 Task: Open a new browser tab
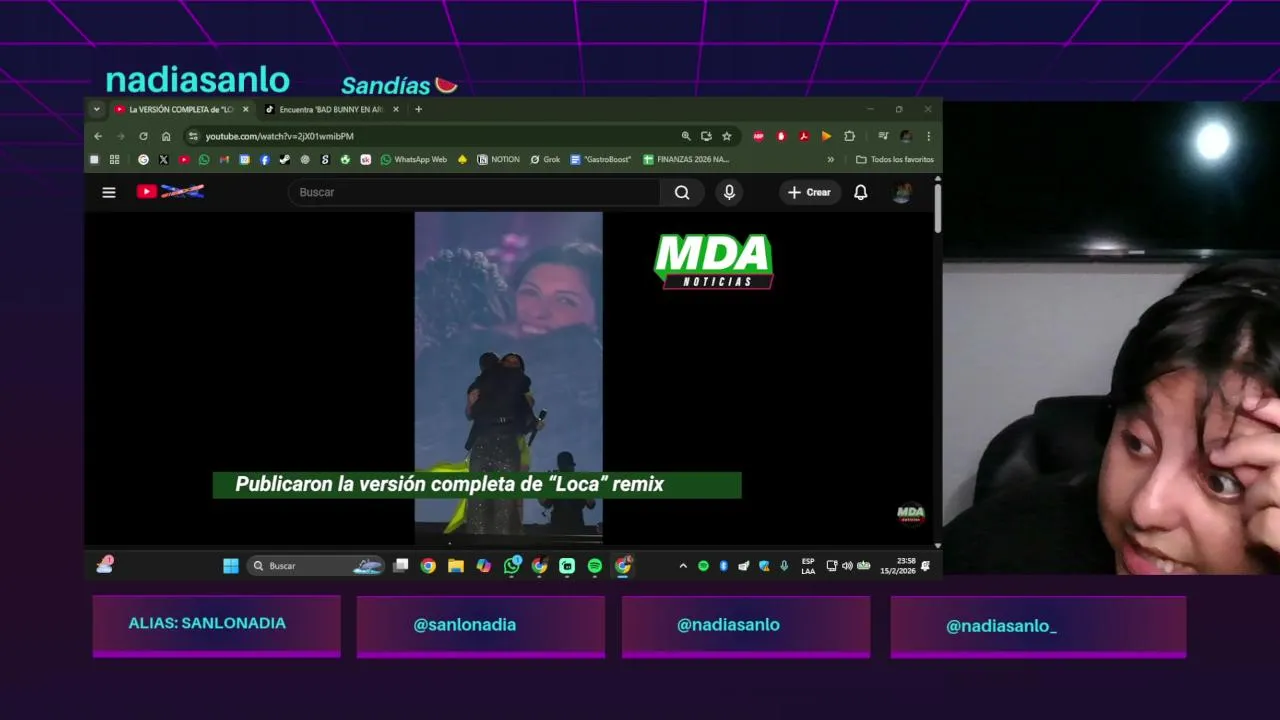tap(418, 109)
